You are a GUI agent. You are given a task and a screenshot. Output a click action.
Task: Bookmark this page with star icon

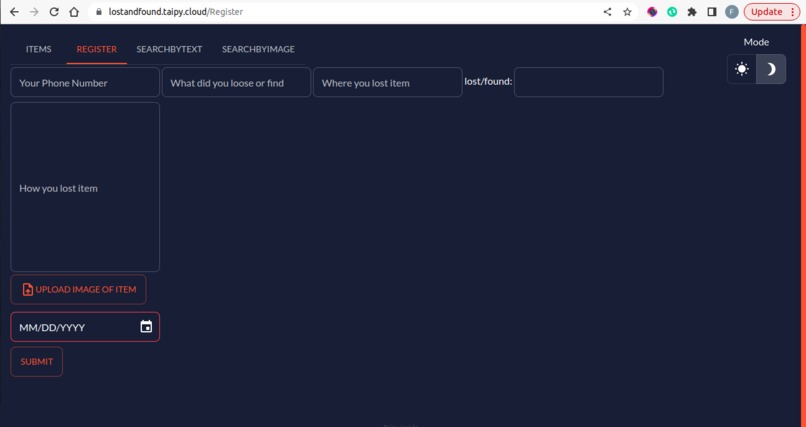click(627, 12)
